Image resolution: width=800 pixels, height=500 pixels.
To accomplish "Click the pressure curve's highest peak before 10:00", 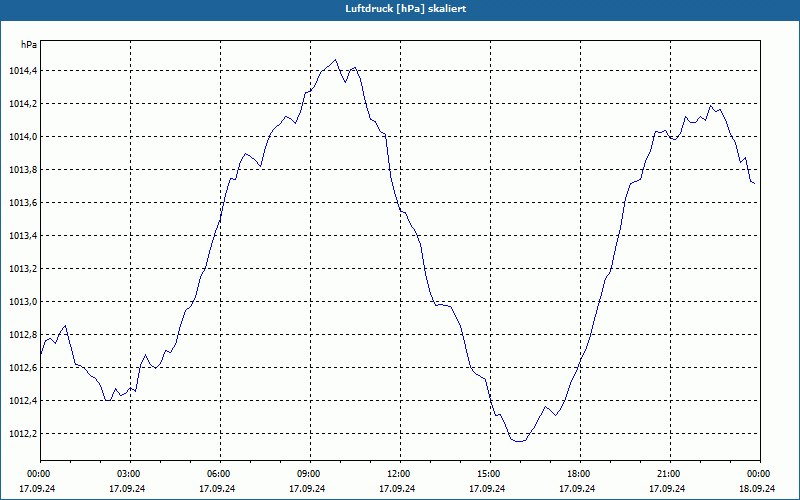I will click(335, 60).
